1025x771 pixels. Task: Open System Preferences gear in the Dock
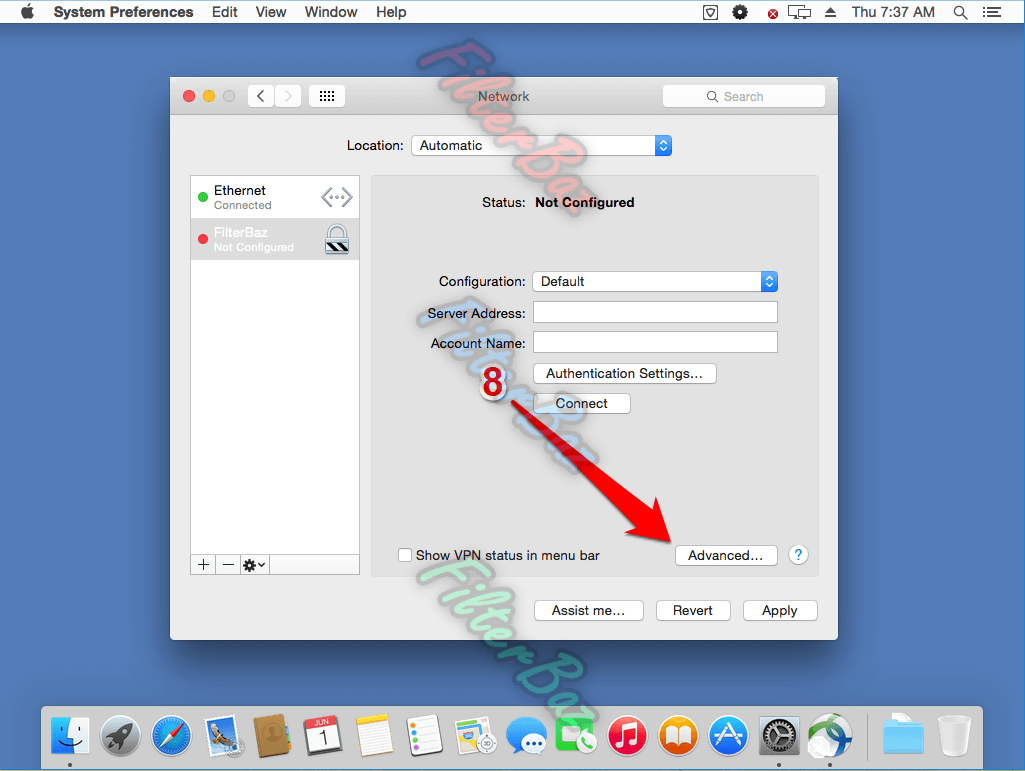point(779,736)
